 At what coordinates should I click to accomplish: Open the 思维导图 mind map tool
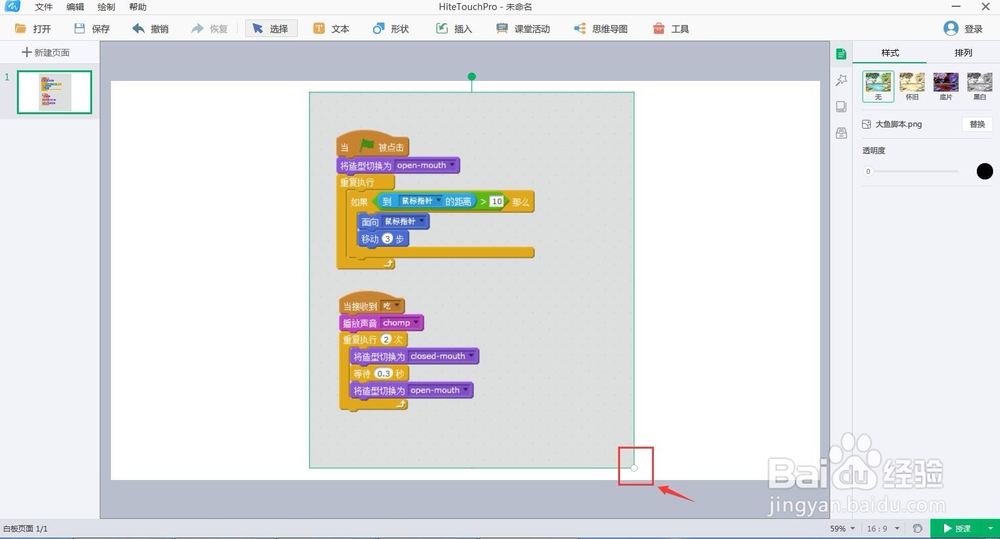coord(601,29)
